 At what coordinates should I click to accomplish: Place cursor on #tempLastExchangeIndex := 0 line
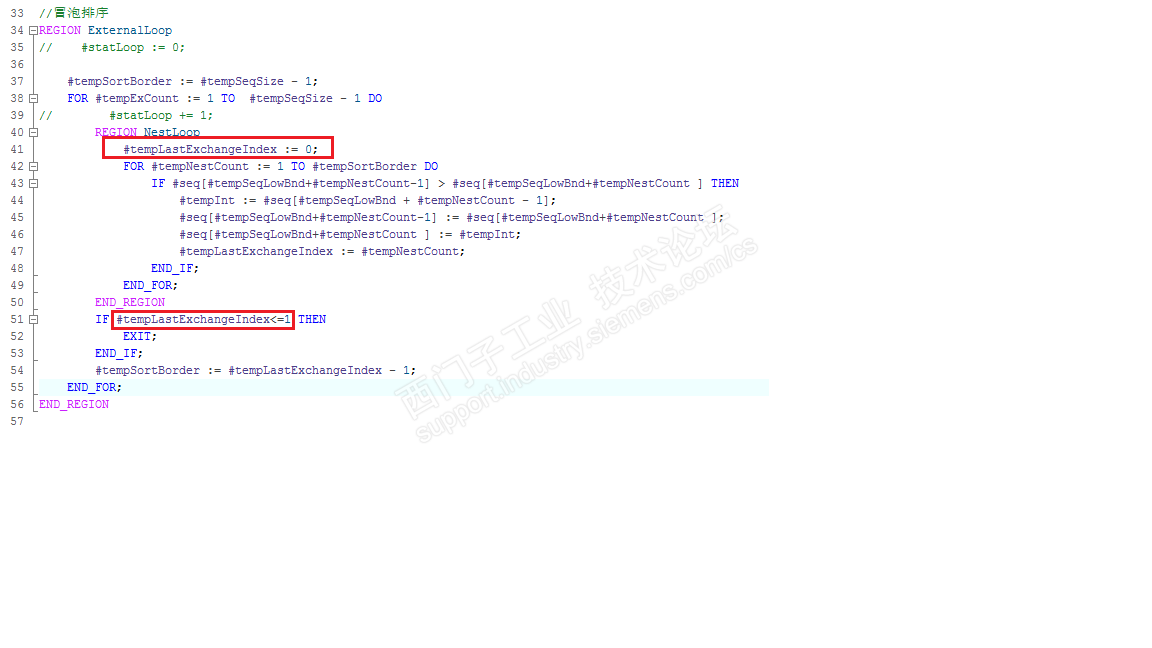(220, 149)
